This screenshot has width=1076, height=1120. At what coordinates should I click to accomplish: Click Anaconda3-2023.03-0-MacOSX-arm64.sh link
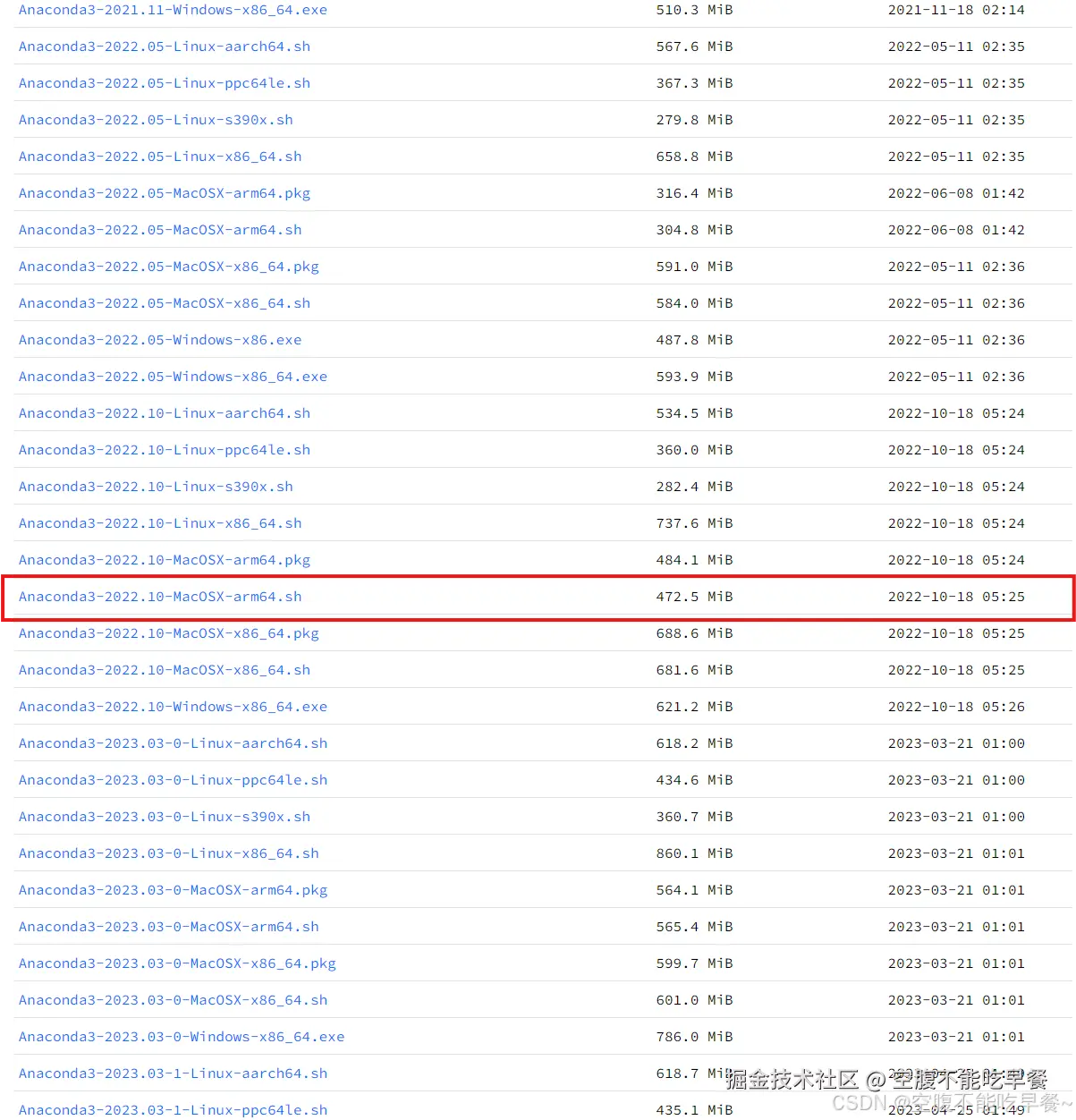coord(169,927)
